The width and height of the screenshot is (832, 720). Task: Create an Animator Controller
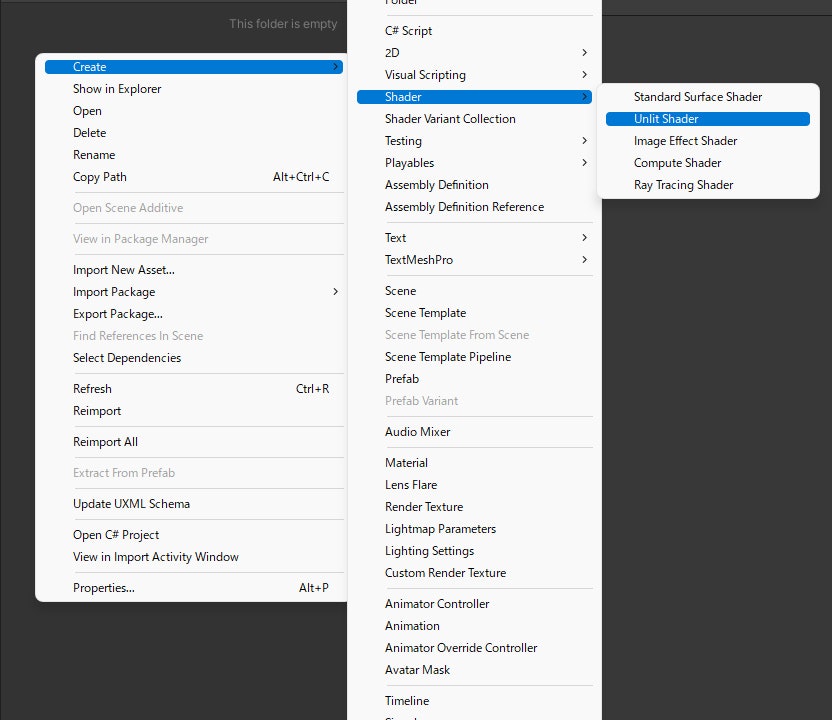[474, 604]
